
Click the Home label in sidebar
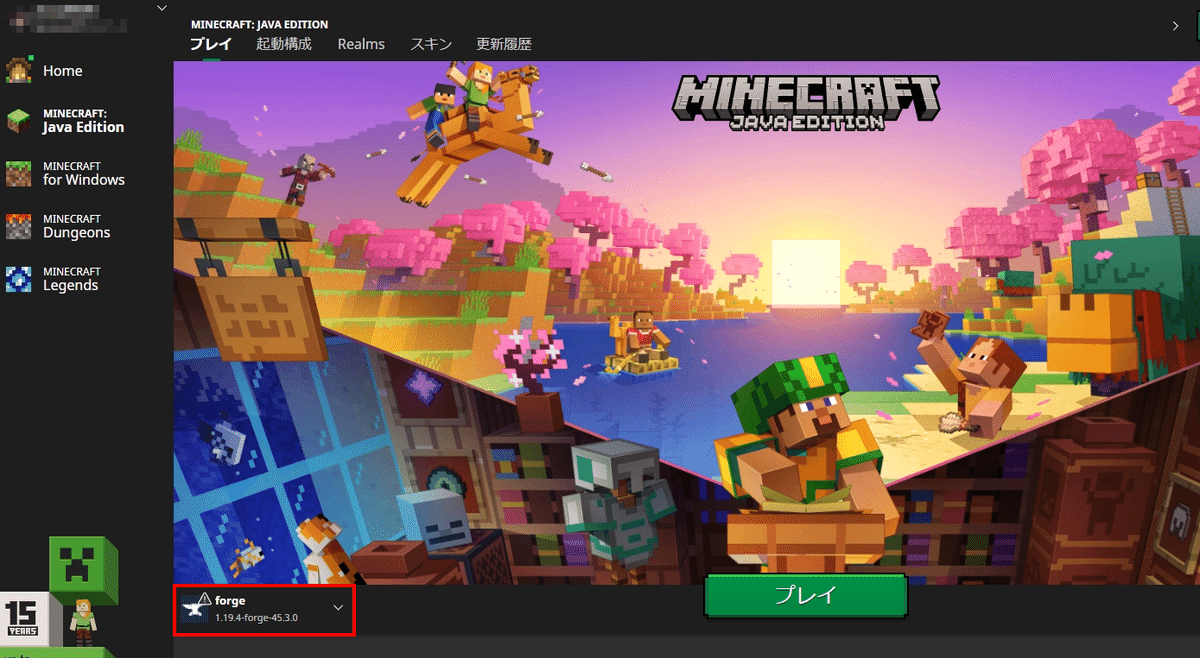63,71
